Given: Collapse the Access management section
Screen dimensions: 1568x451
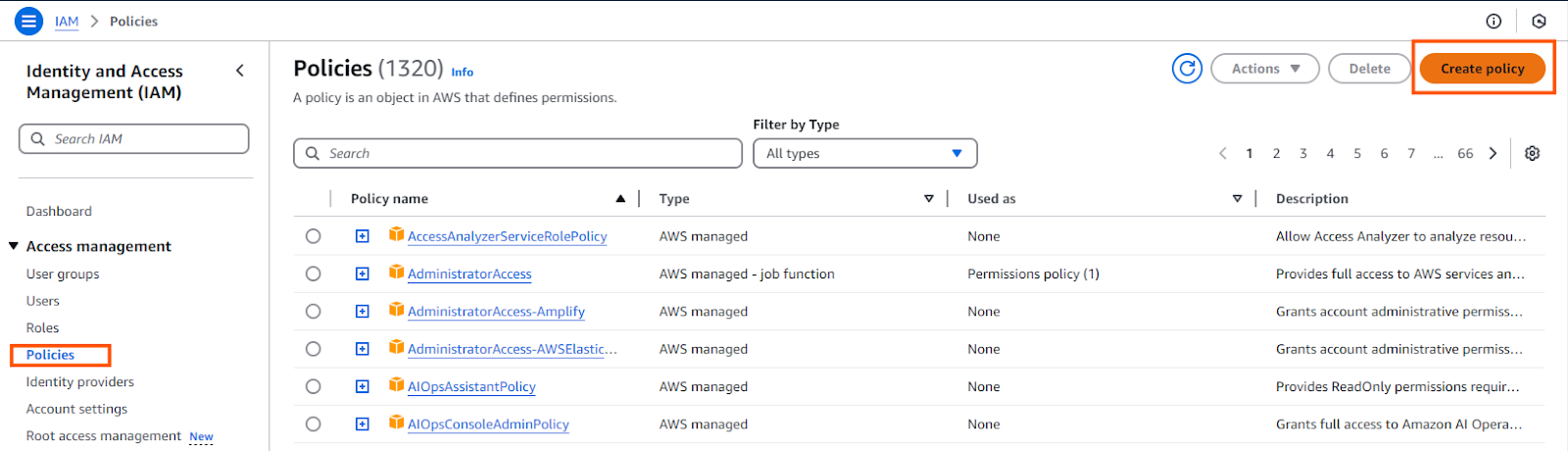Looking at the screenshot, I should (x=14, y=246).
